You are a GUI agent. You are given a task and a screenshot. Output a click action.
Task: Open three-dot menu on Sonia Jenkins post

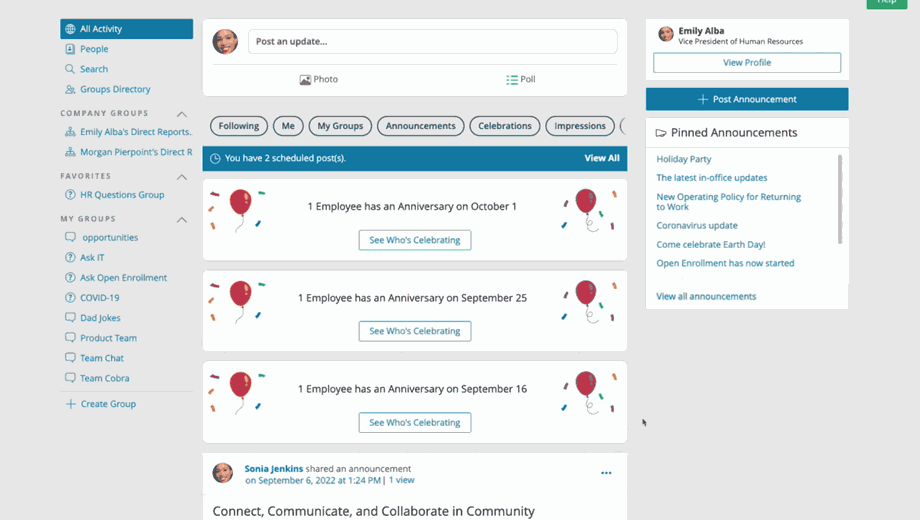[606, 473]
